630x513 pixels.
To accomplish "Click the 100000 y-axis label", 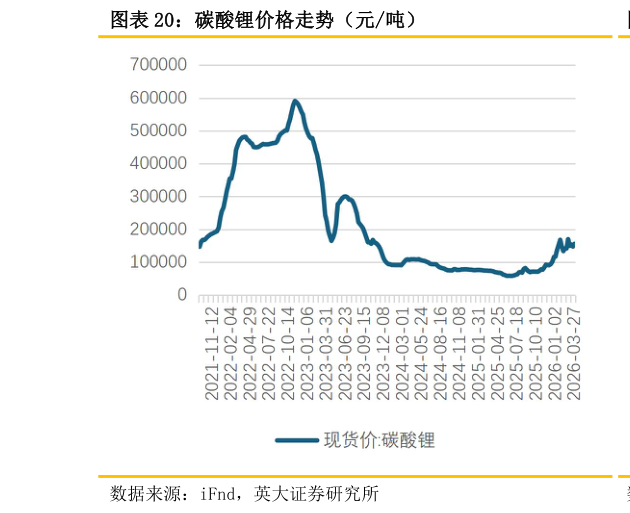I will [x=159, y=262].
